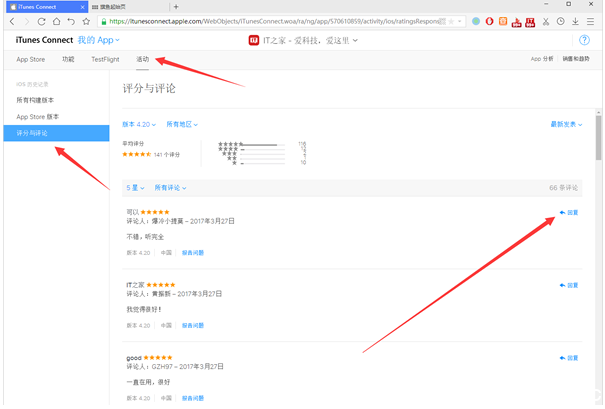Select the 活动 tab

[x=142, y=59]
